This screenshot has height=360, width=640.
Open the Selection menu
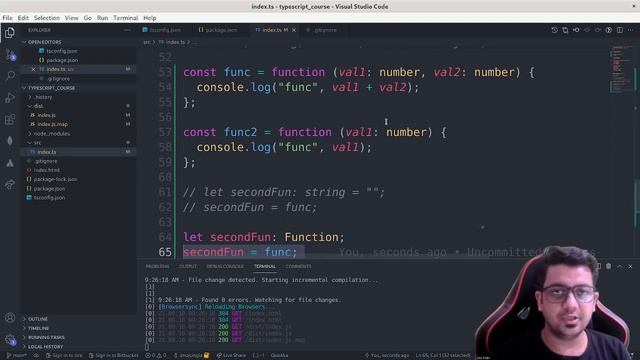pos(47,18)
